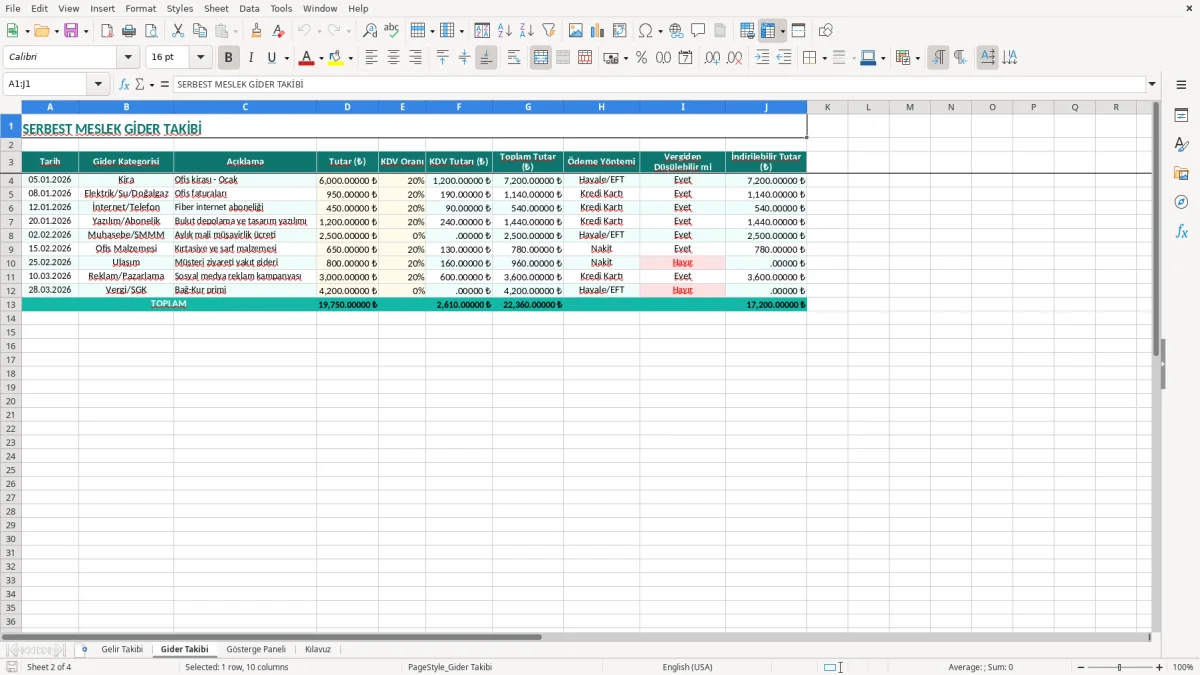Apply the red font color swatch
Screen dimensions: 1200x675
306,58
